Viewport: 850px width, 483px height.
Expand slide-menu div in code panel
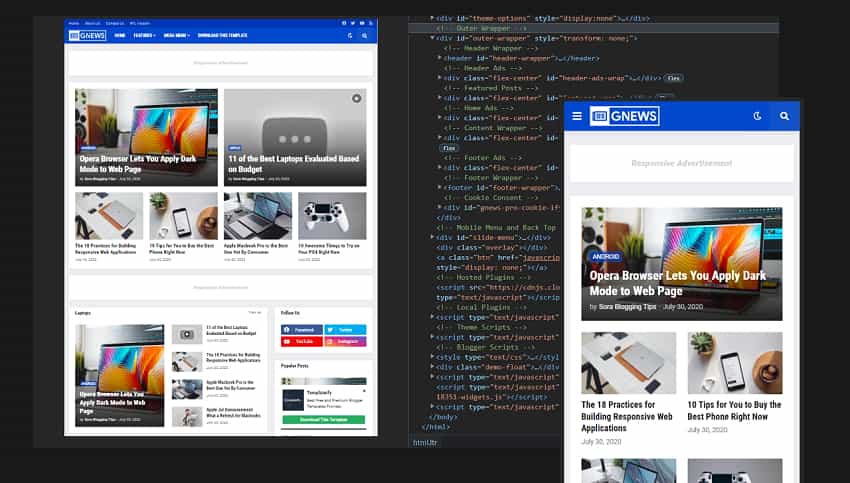tap(432, 237)
